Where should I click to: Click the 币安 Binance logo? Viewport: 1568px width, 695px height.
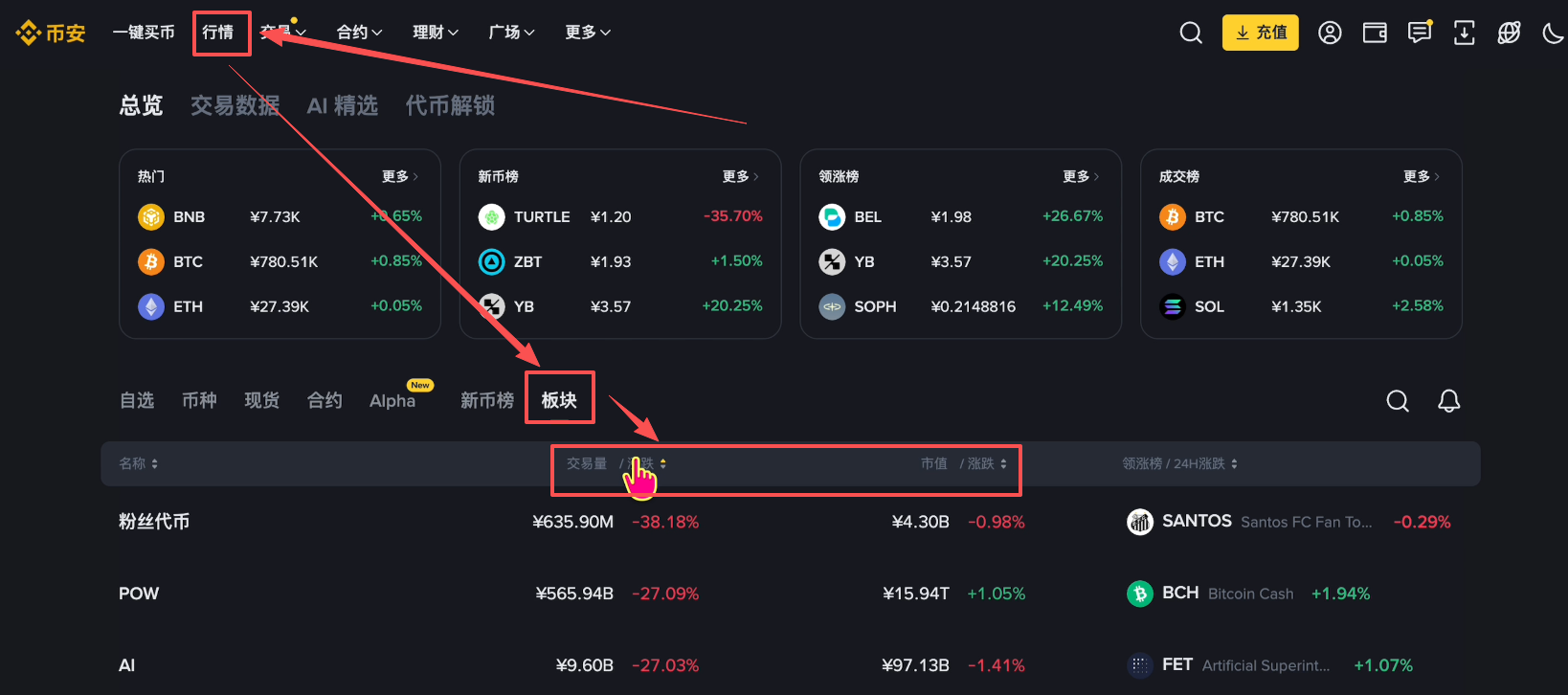[x=51, y=33]
